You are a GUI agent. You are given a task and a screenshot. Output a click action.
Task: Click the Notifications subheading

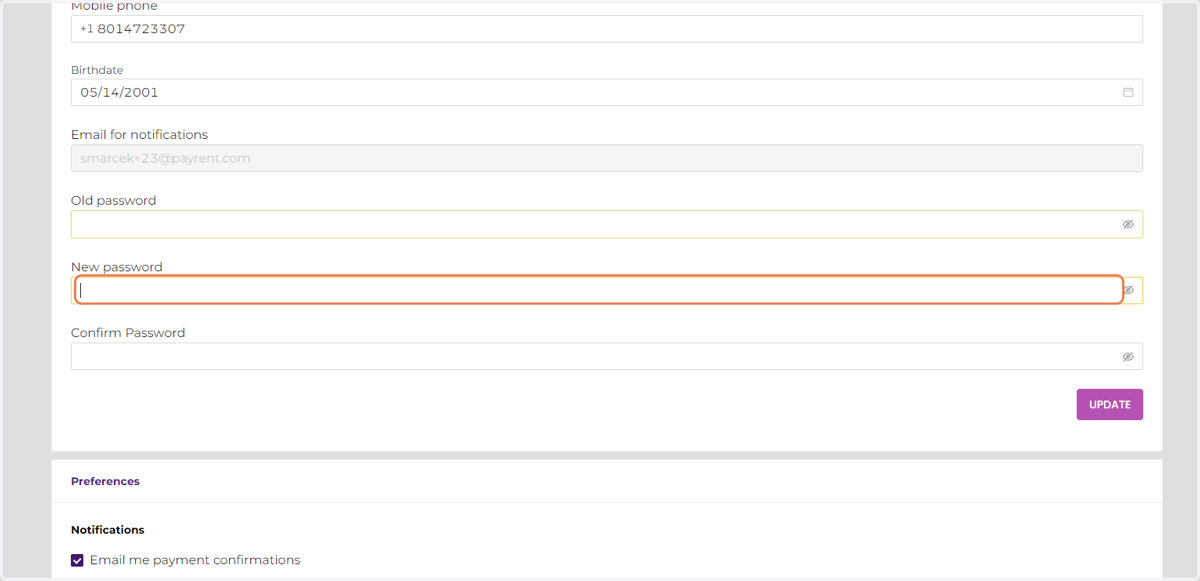pos(107,529)
